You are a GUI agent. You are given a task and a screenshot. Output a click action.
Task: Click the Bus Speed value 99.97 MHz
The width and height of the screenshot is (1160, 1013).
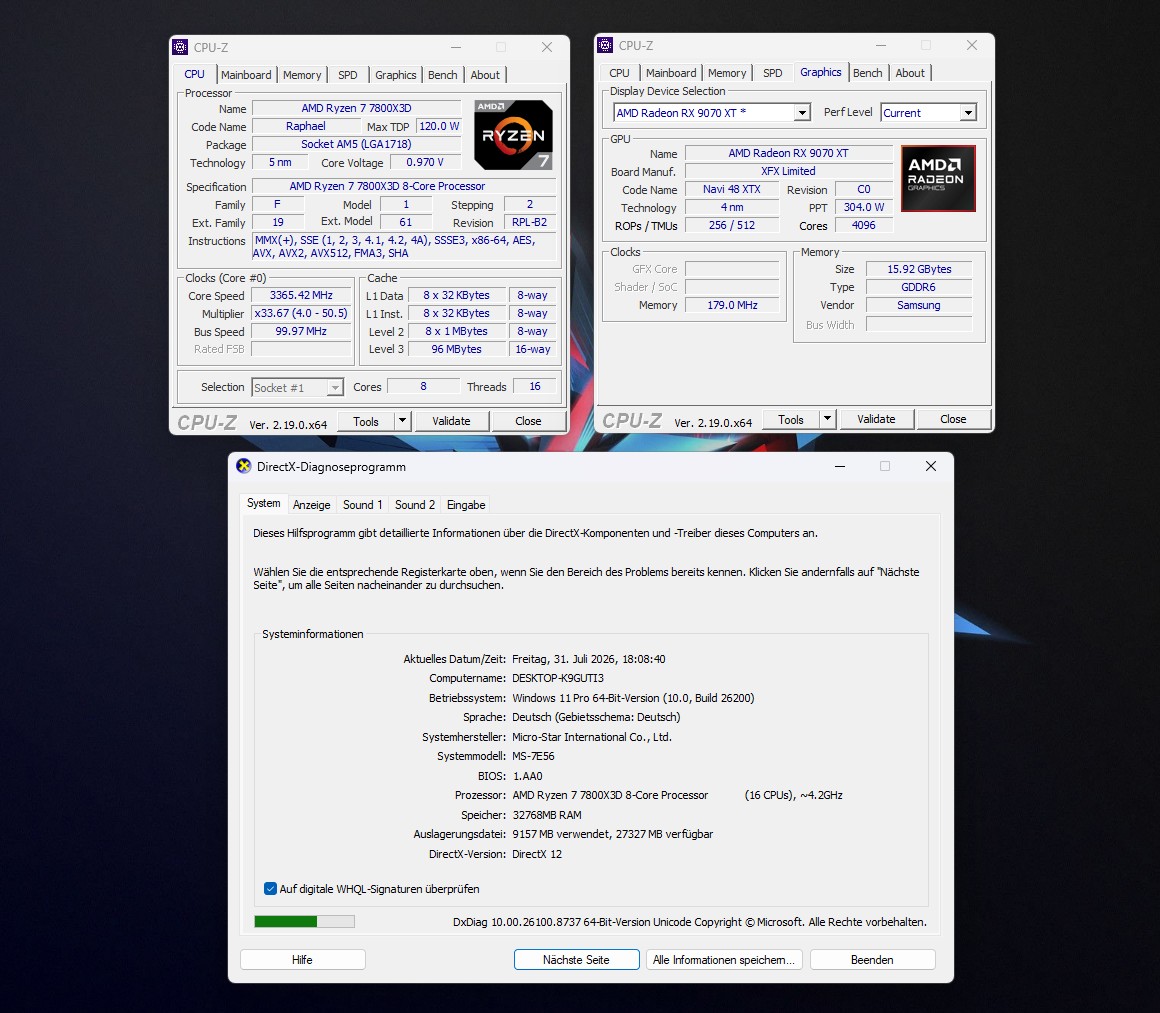point(301,332)
